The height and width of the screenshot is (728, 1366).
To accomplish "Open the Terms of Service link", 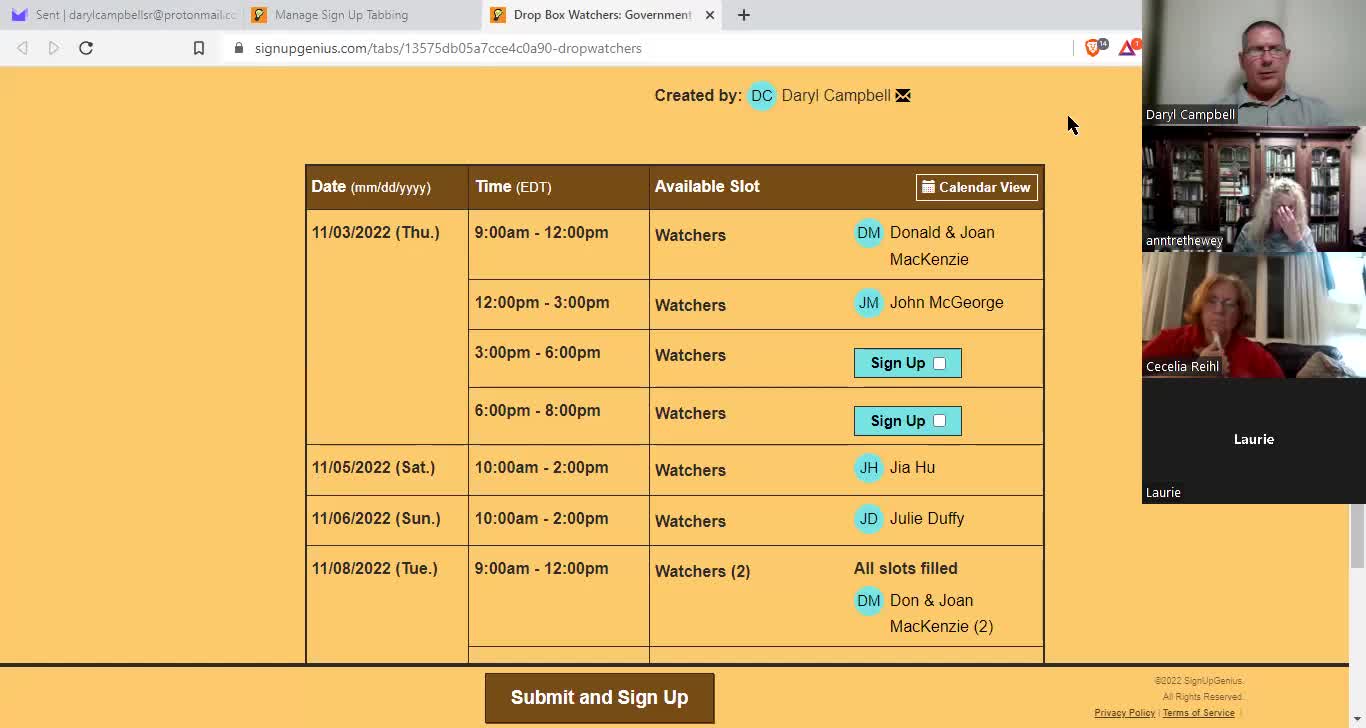I will pyautogui.click(x=1198, y=713).
